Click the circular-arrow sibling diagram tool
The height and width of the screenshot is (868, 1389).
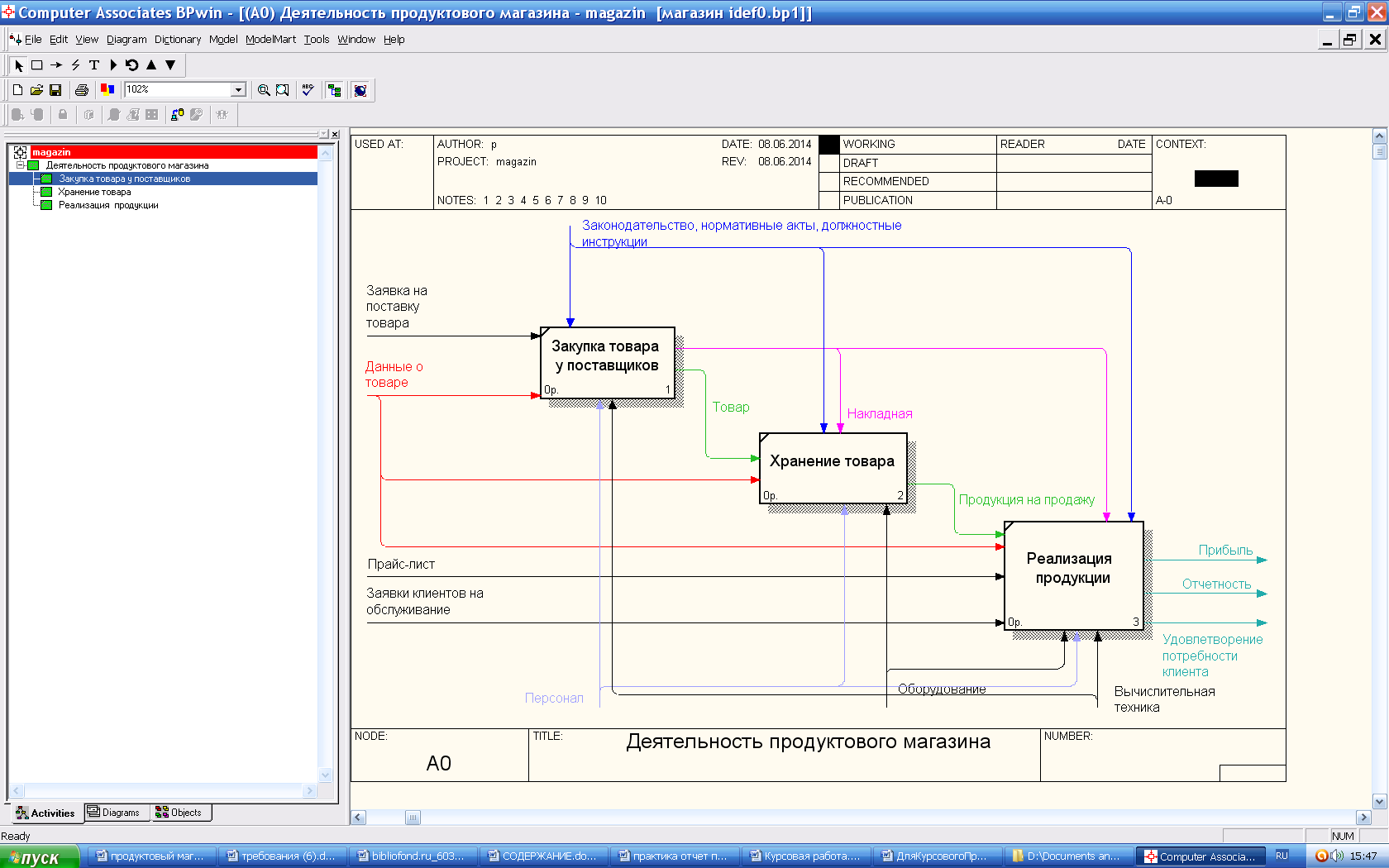point(132,65)
